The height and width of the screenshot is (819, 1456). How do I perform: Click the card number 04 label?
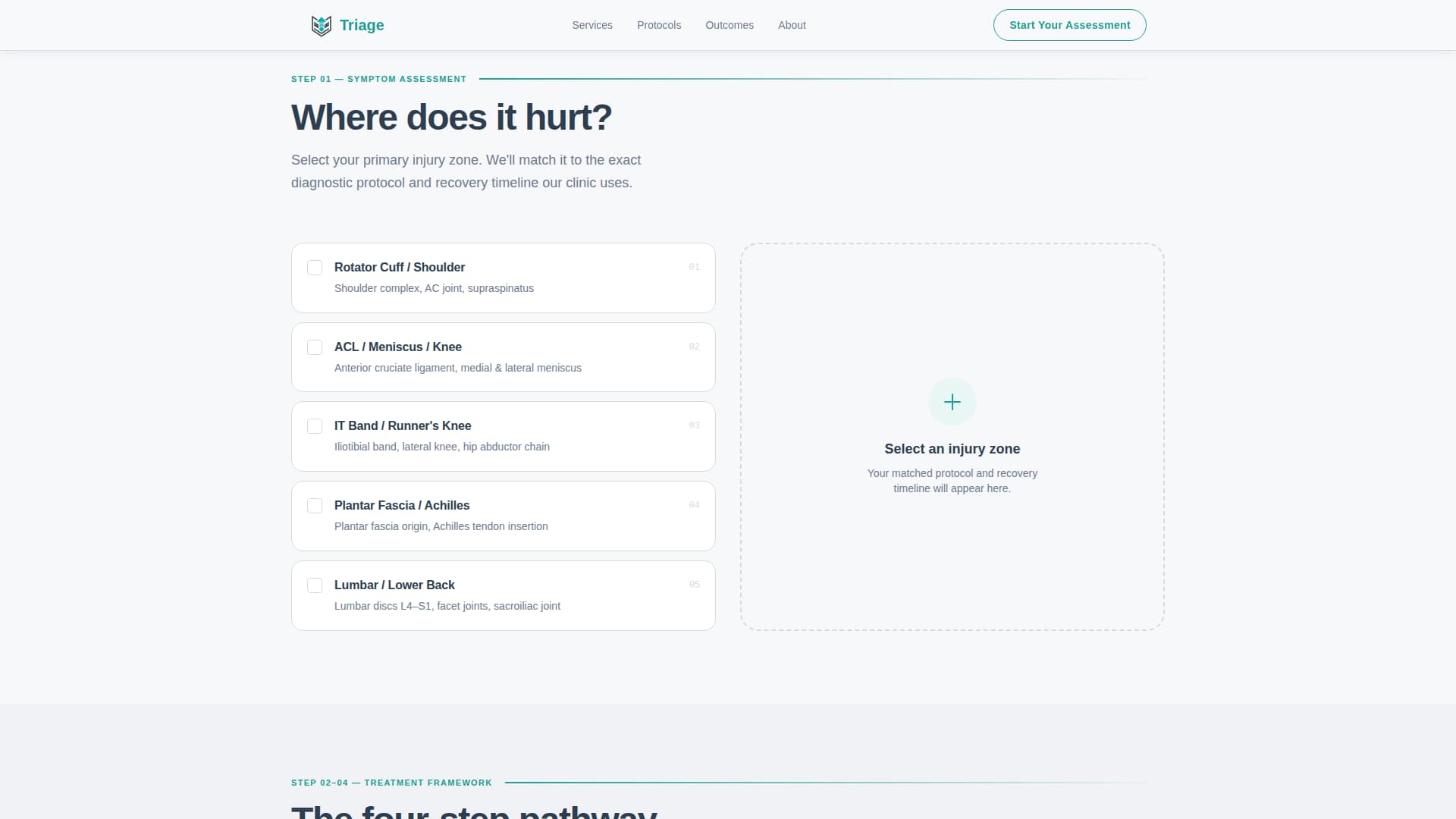[694, 505]
